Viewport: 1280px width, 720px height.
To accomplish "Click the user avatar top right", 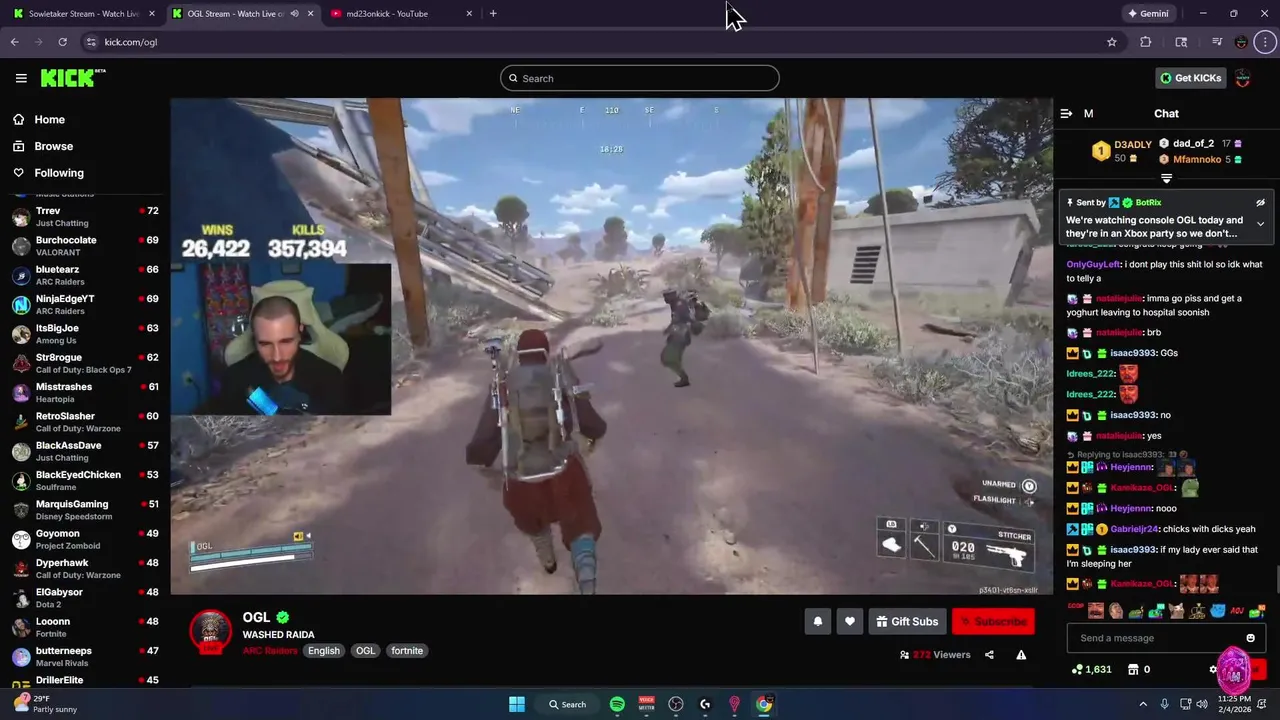I will point(1243,78).
